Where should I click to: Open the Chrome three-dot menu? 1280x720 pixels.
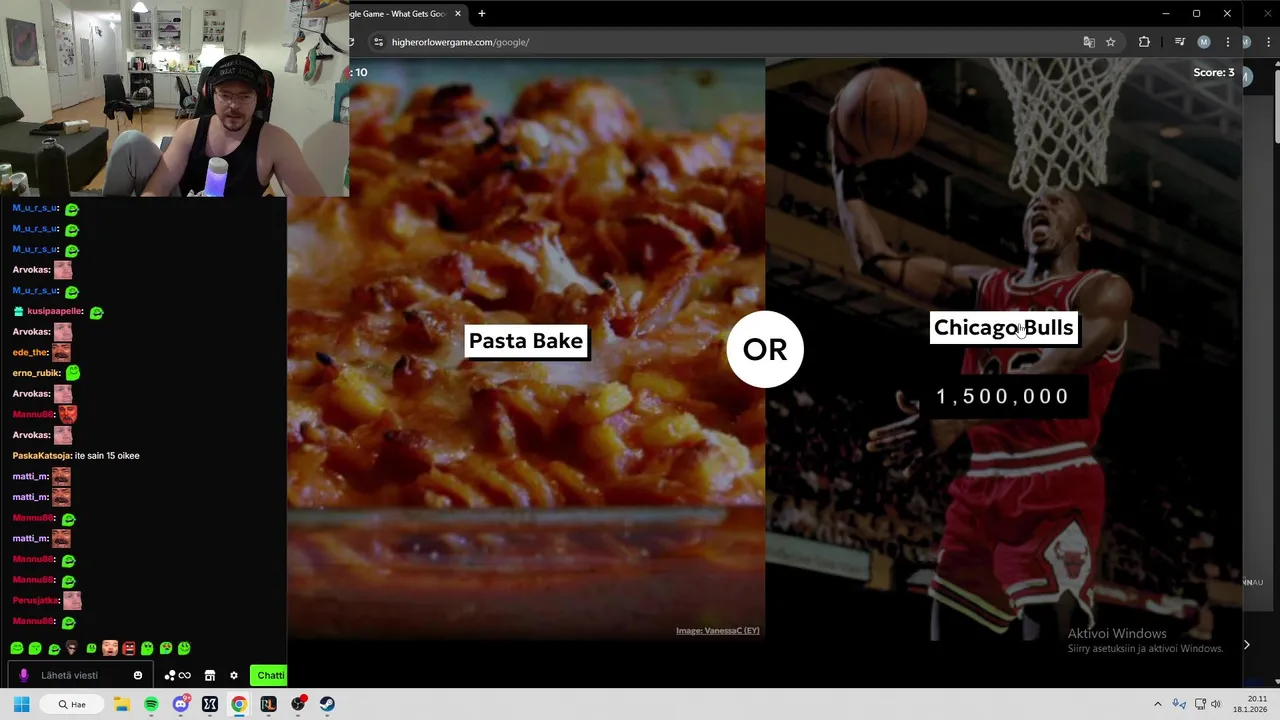tap(1228, 42)
